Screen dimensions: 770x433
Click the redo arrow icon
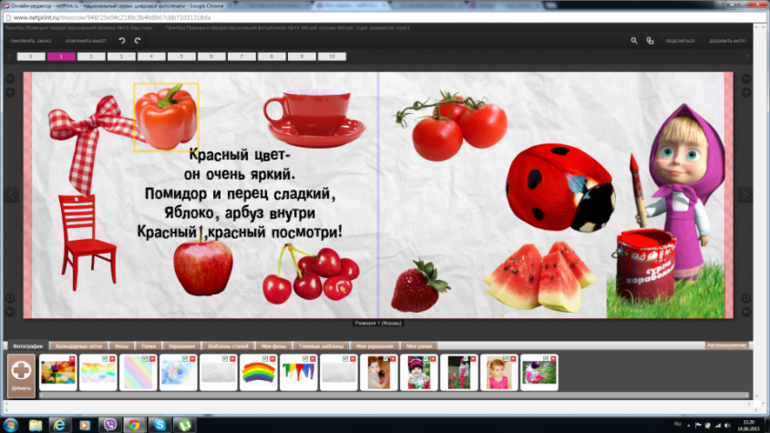pos(137,41)
